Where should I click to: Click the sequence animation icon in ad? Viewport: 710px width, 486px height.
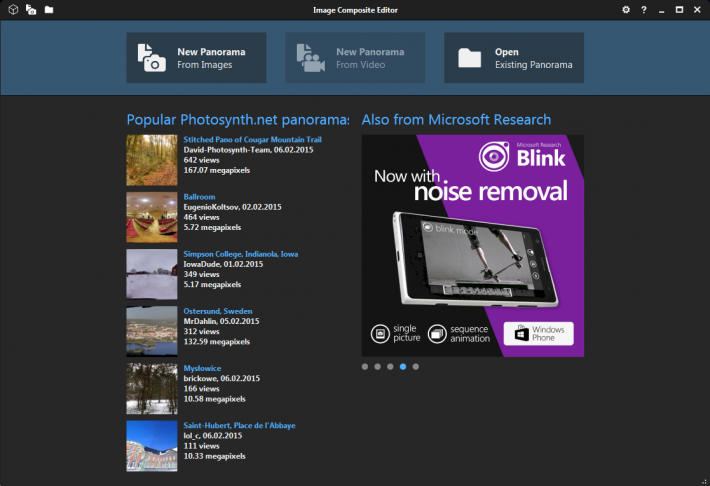coord(437,334)
